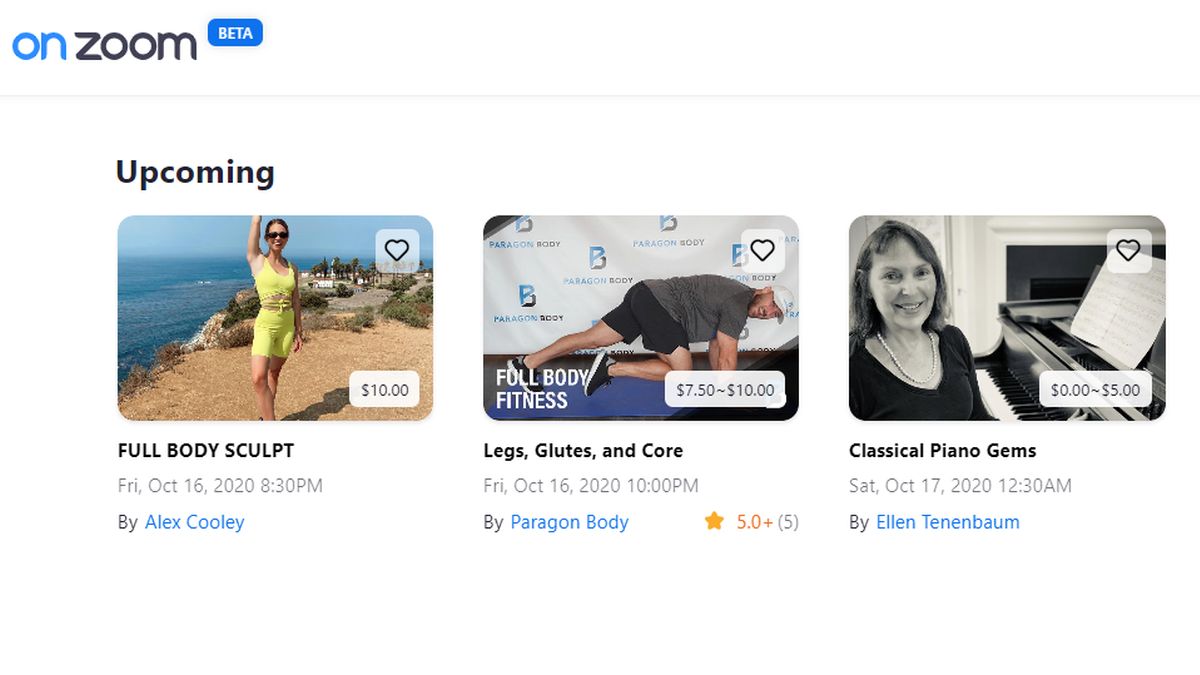Viewport: 1200px width, 675px height.
Task: Click the $0.00~$5.00 price tag
Action: [x=1094, y=390]
